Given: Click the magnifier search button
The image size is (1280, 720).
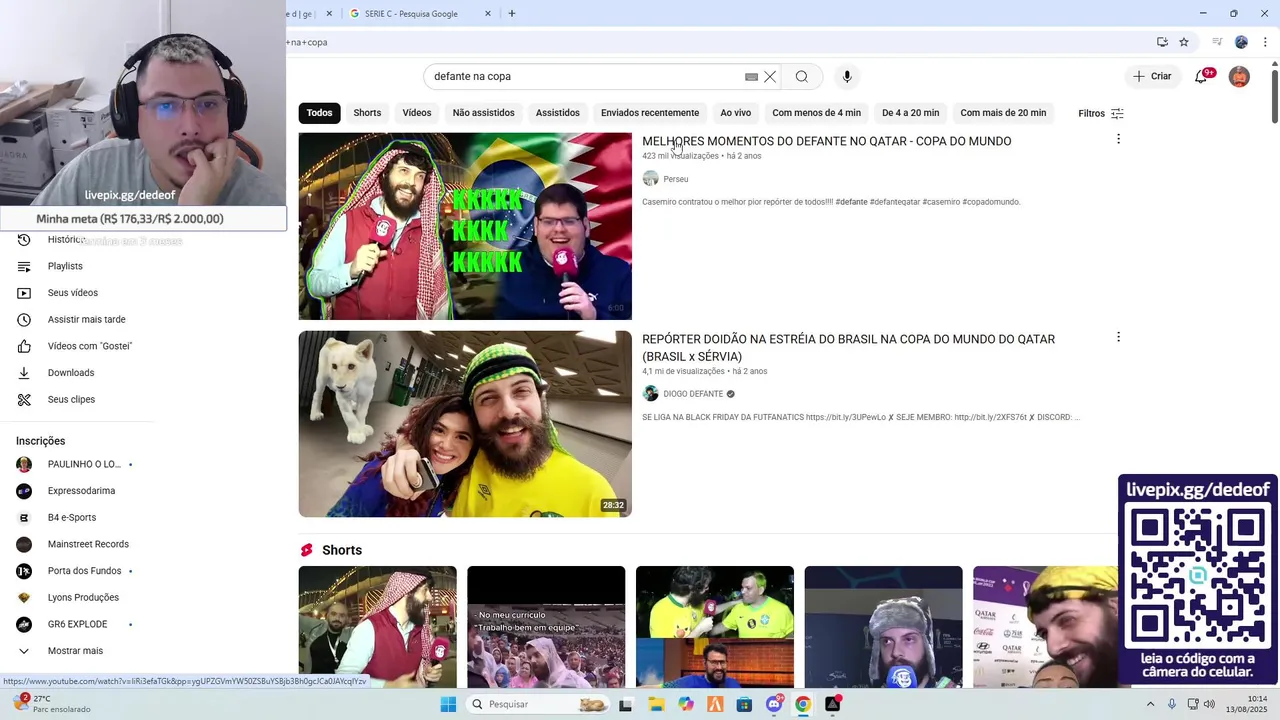Looking at the screenshot, I should [x=801, y=77].
